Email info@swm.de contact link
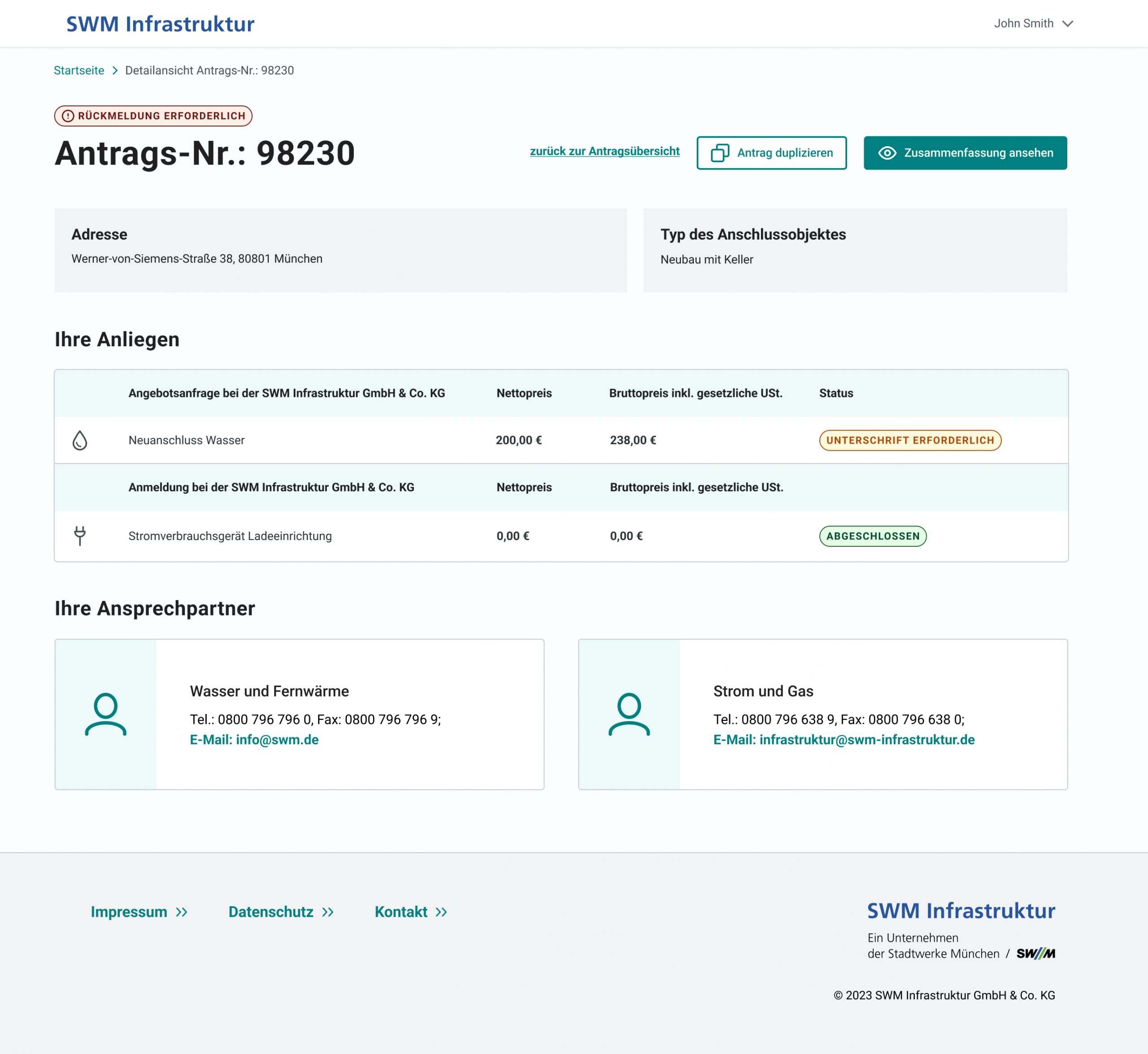 tap(254, 740)
